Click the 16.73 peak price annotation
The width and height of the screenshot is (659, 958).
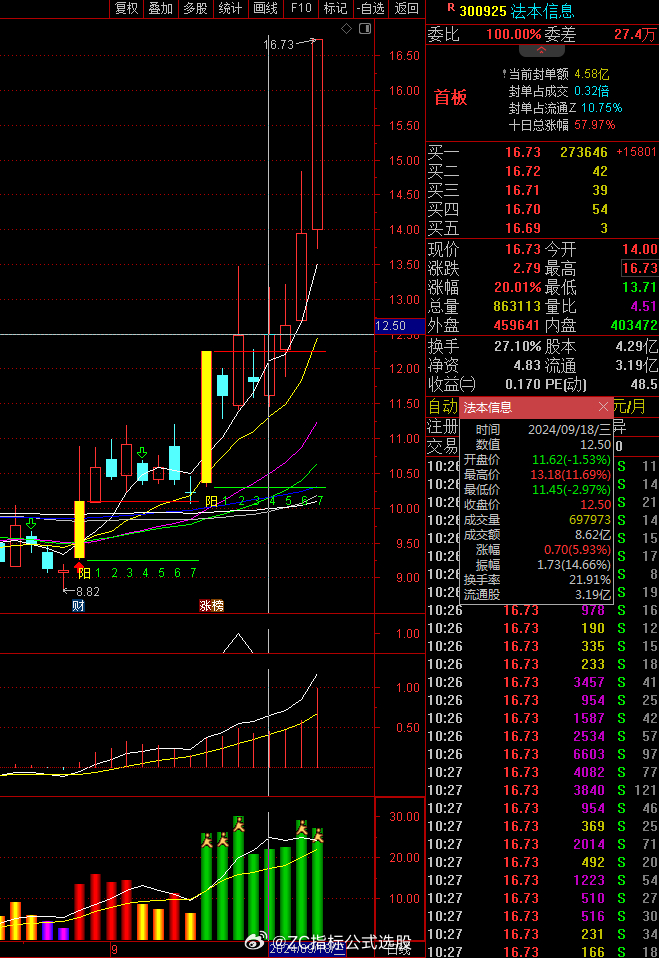[x=279, y=45]
